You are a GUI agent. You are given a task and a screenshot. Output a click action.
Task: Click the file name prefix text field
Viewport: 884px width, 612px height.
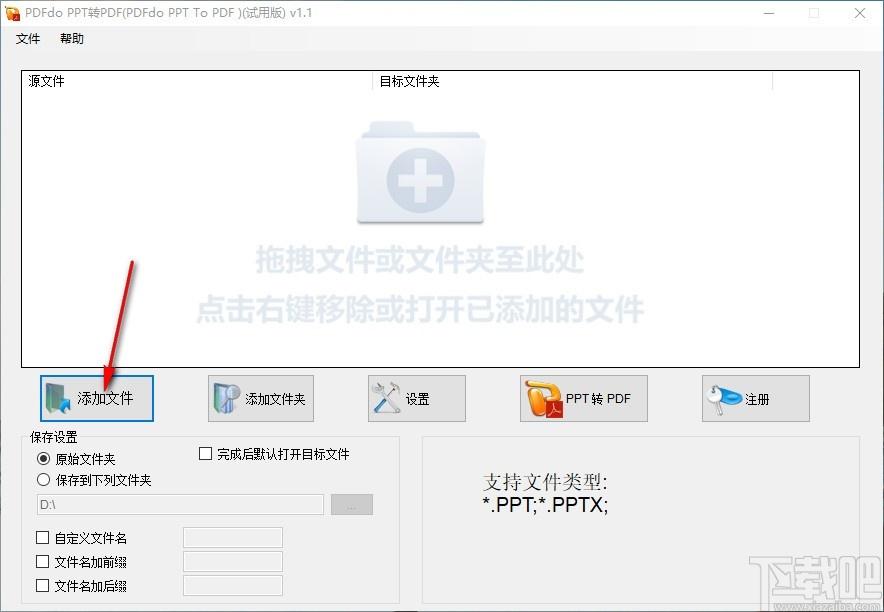click(x=233, y=561)
